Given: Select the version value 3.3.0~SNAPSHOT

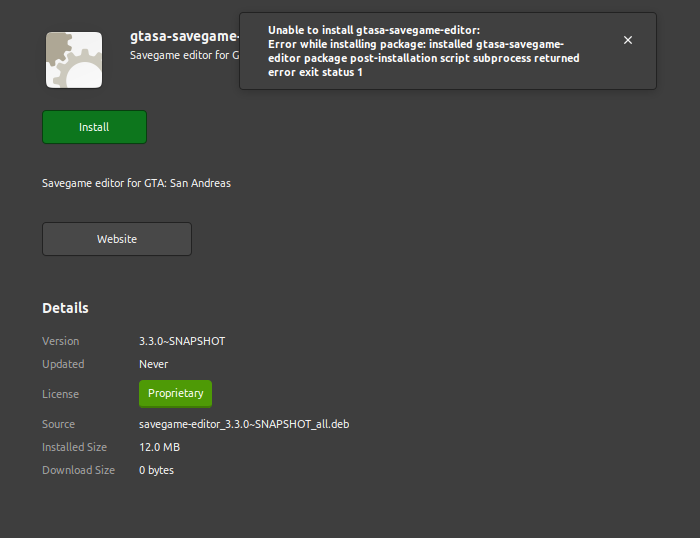Looking at the screenshot, I should pos(182,341).
